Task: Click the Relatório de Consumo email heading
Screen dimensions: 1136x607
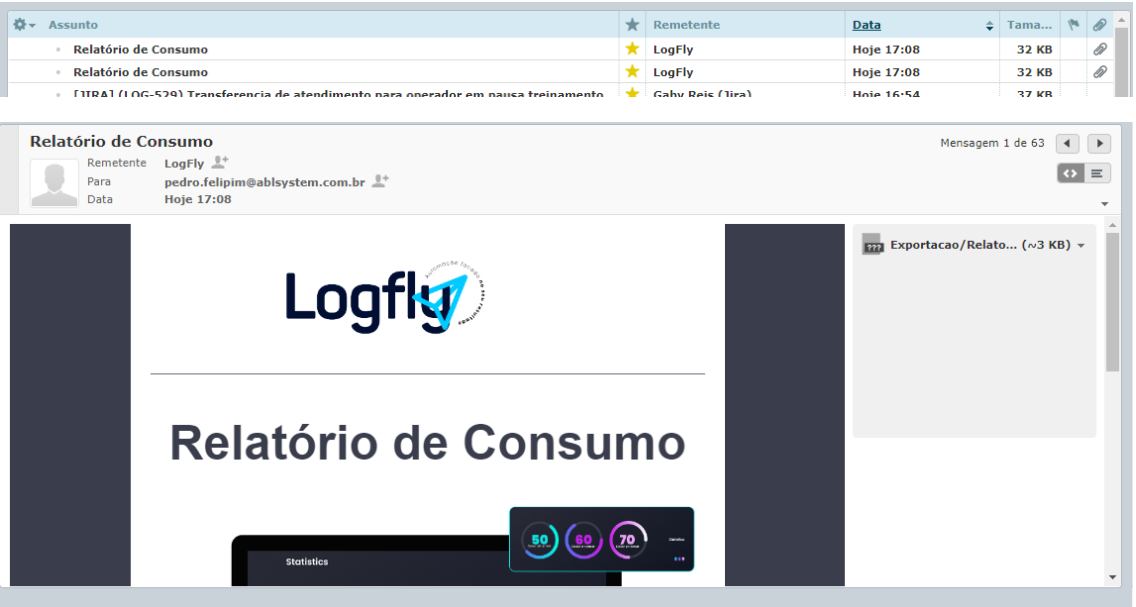Action: tap(427, 443)
